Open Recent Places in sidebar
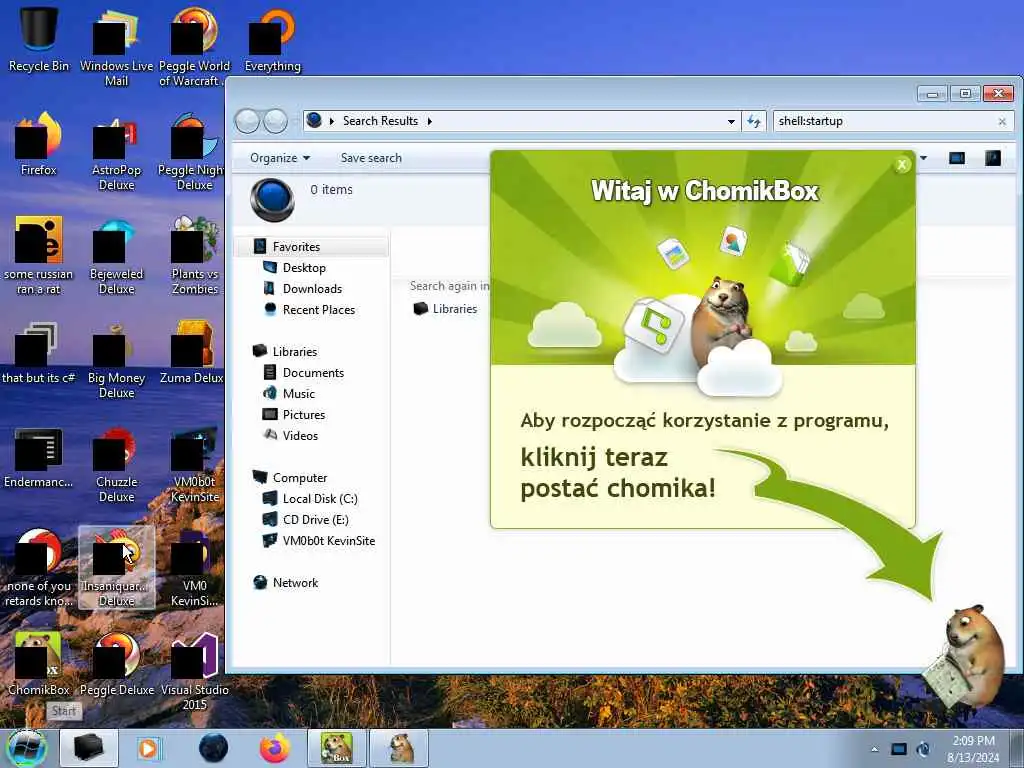The width and height of the screenshot is (1024, 768). (x=318, y=310)
